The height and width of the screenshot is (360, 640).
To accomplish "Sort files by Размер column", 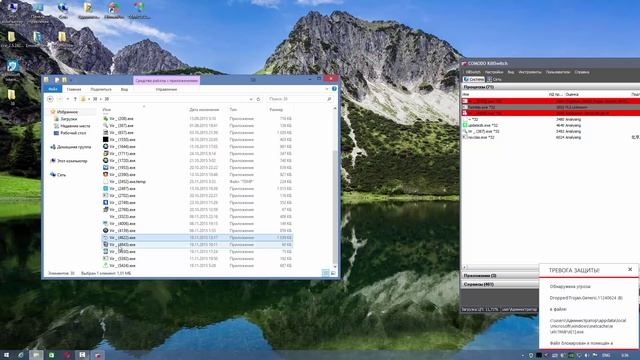I will (276, 110).
